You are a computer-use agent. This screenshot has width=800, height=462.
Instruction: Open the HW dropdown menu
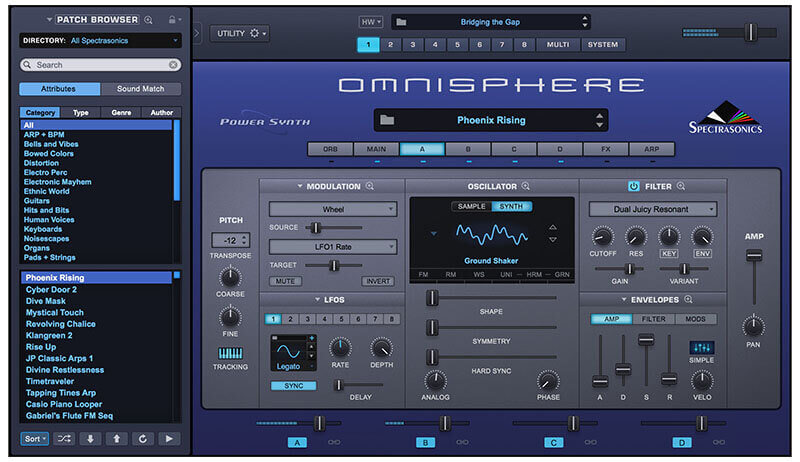(x=370, y=22)
